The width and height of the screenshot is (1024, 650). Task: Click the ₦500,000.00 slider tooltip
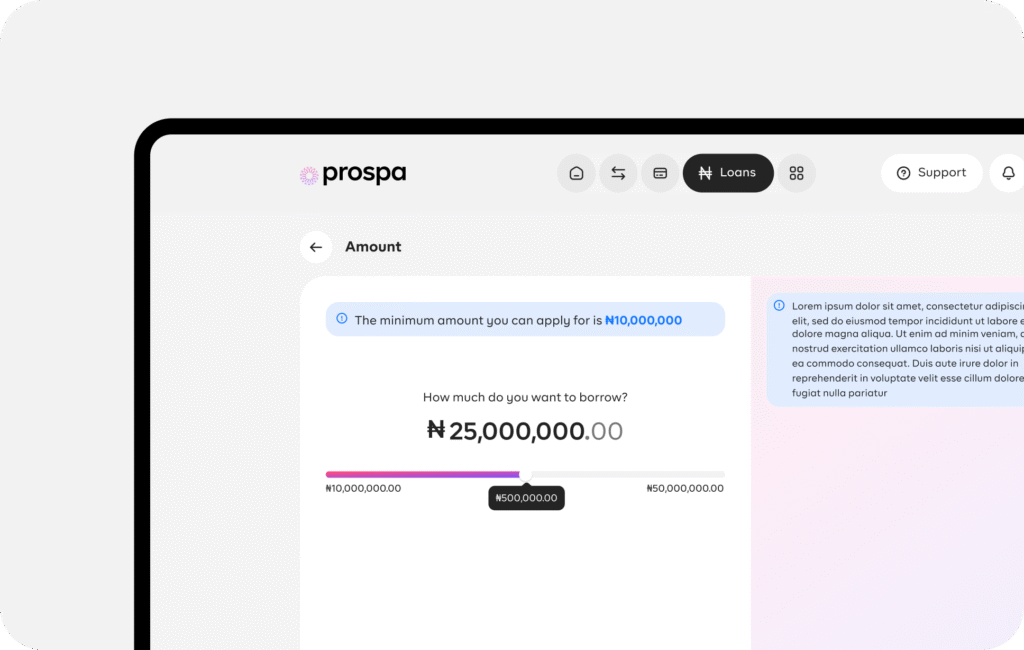tap(526, 498)
